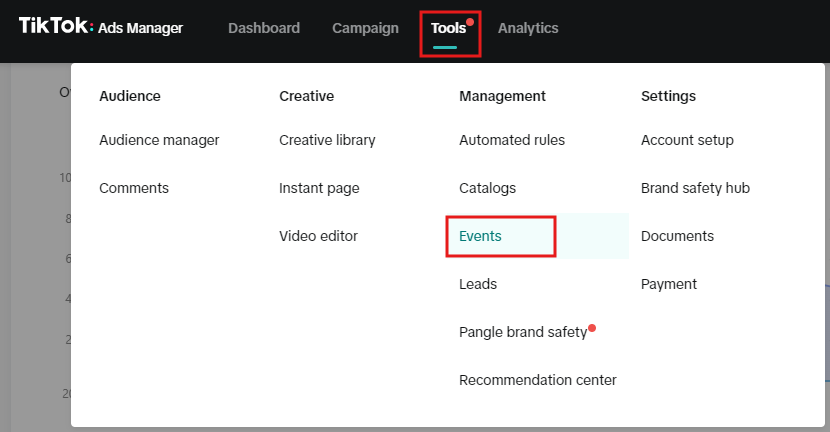Click Events in Management column
The image size is (830, 432).
pyautogui.click(x=480, y=236)
